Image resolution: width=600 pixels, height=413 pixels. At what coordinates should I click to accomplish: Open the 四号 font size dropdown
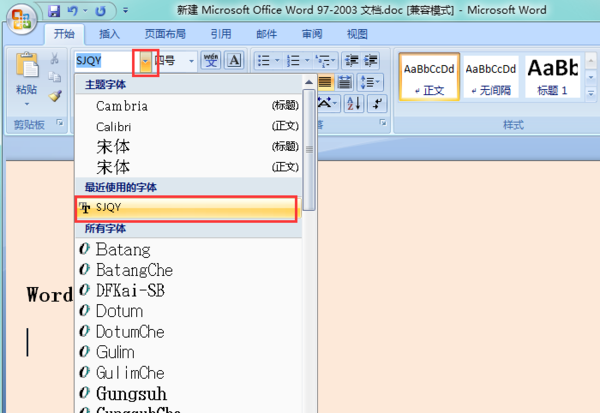click(x=191, y=61)
